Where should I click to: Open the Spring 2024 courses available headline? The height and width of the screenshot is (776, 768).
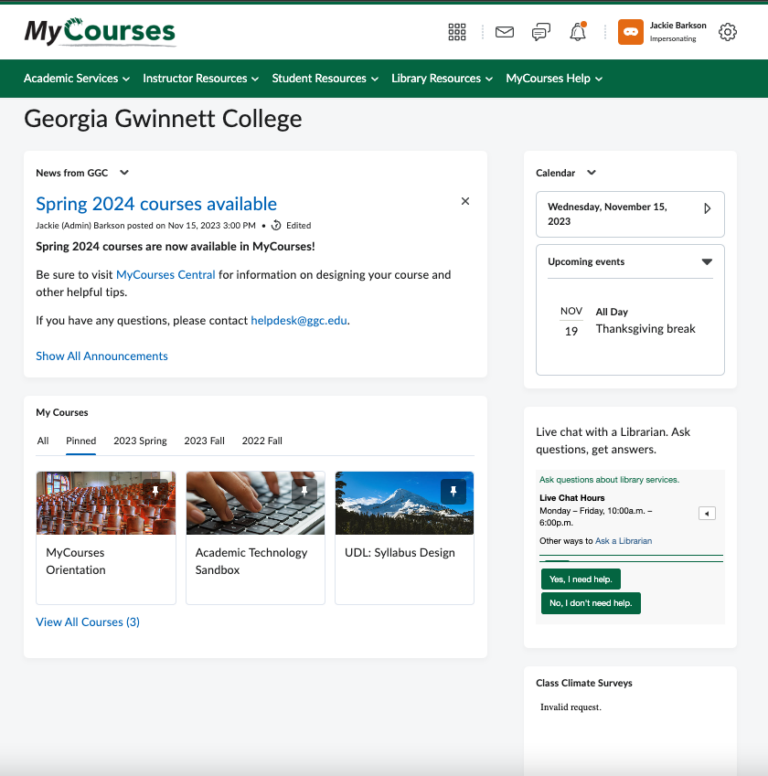coord(156,204)
